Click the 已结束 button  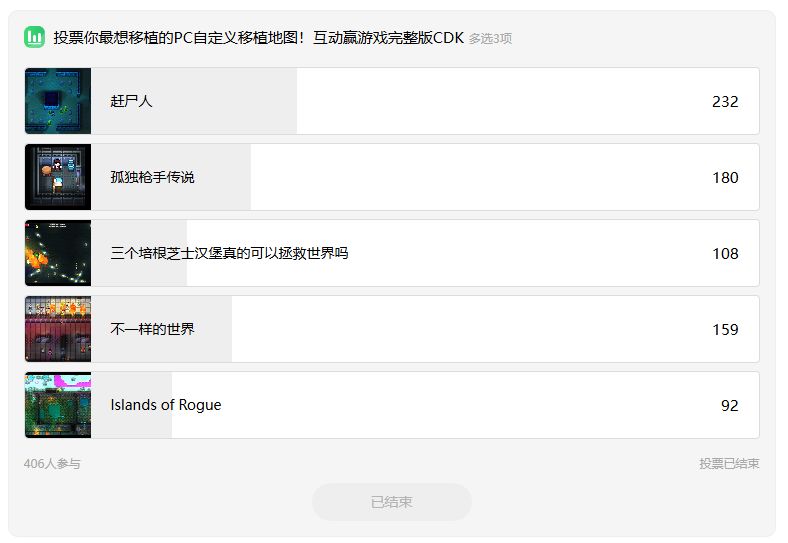pyautogui.click(x=392, y=502)
